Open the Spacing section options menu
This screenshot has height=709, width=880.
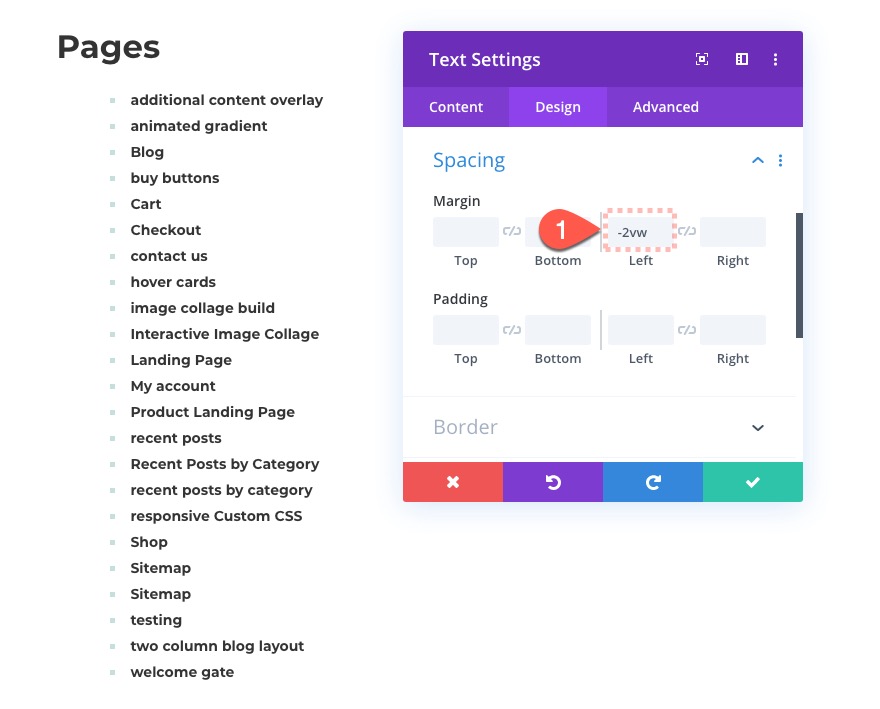(x=781, y=161)
